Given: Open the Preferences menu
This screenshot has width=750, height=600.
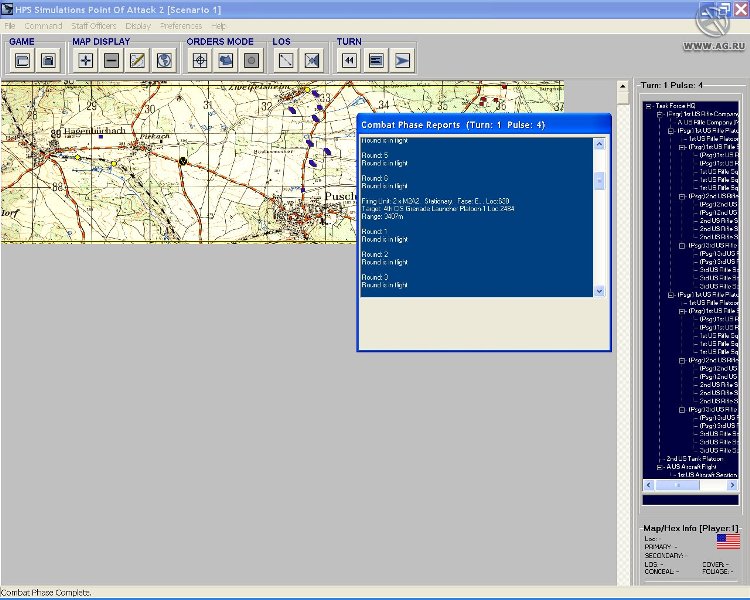Looking at the screenshot, I should coord(180,25).
